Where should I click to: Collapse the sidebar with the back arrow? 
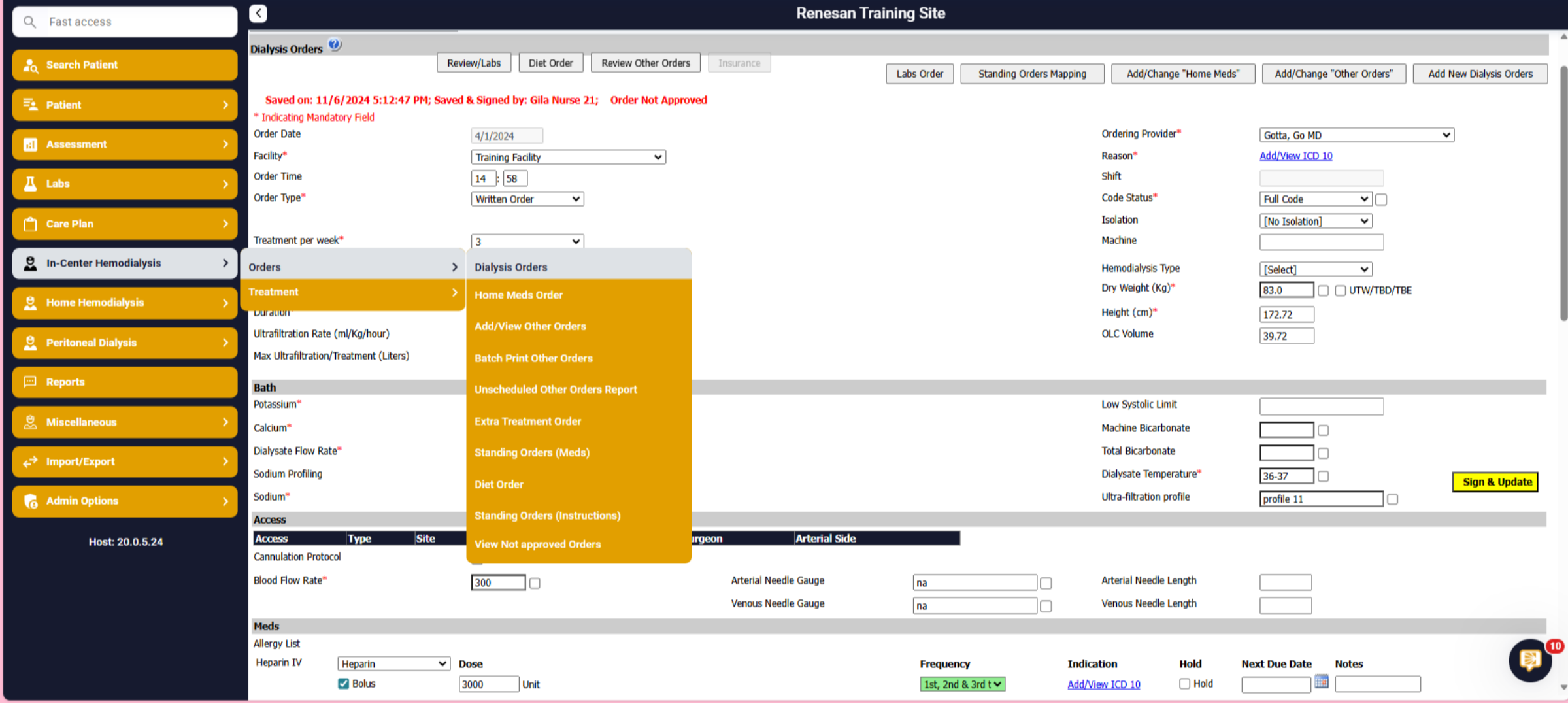click(258, 13)
